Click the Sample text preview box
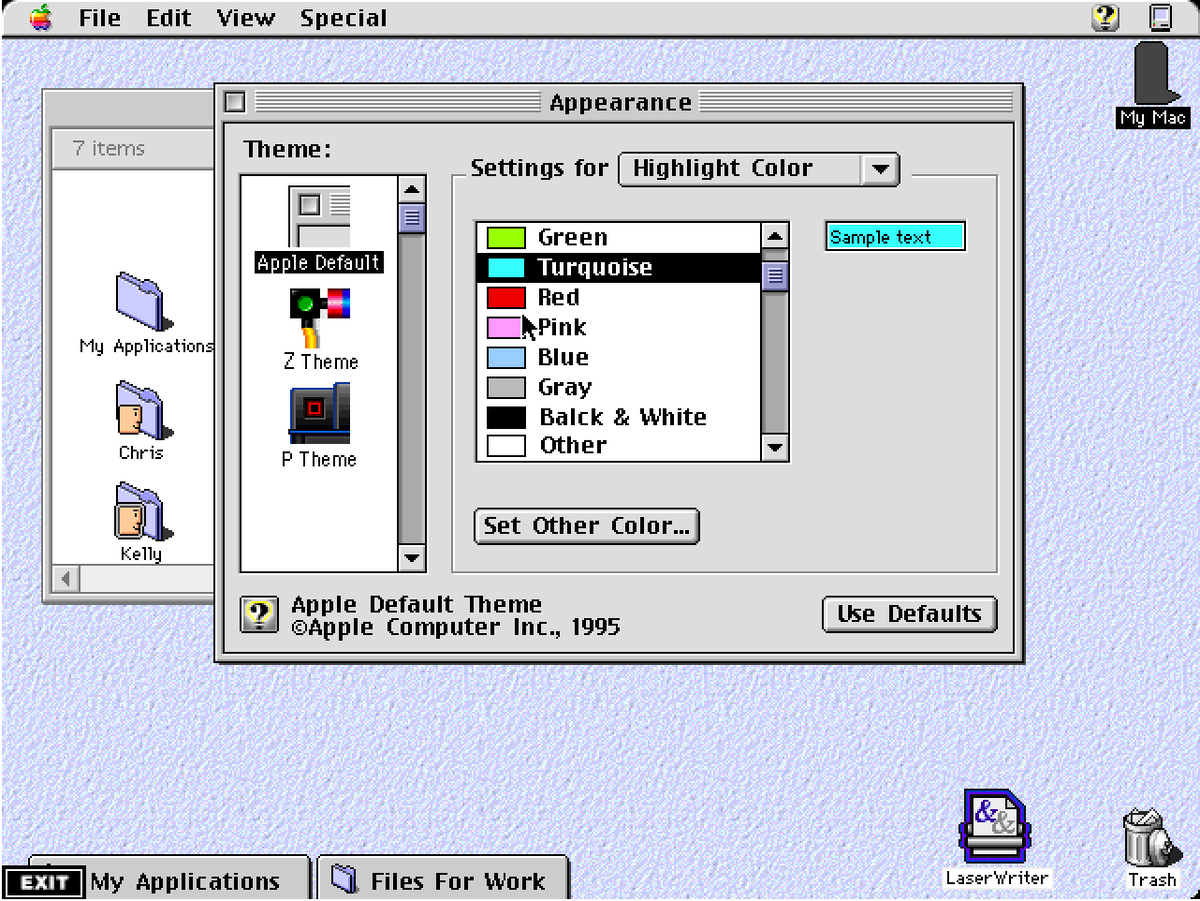The image size is (1200, 901). point(895,237)
